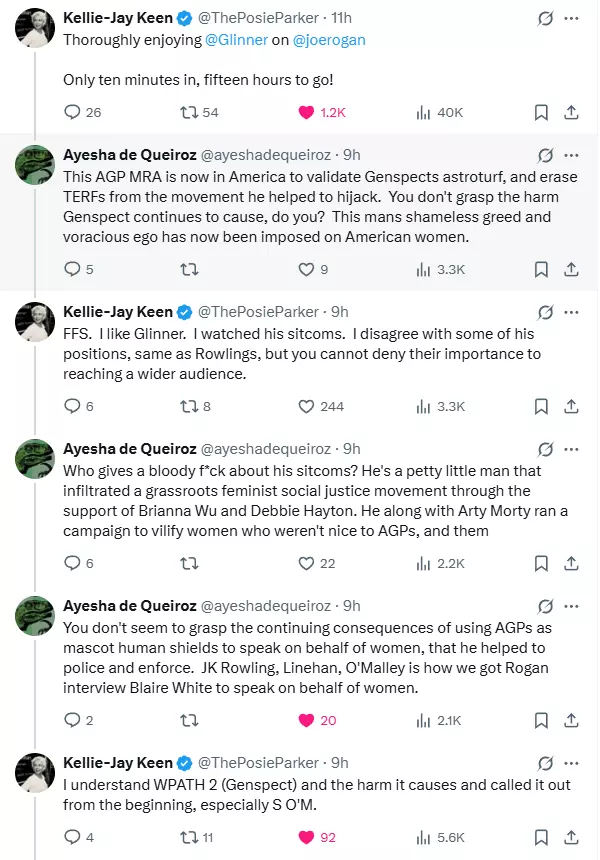Unlike the last tweet with 92 likes

pos(306,838)
